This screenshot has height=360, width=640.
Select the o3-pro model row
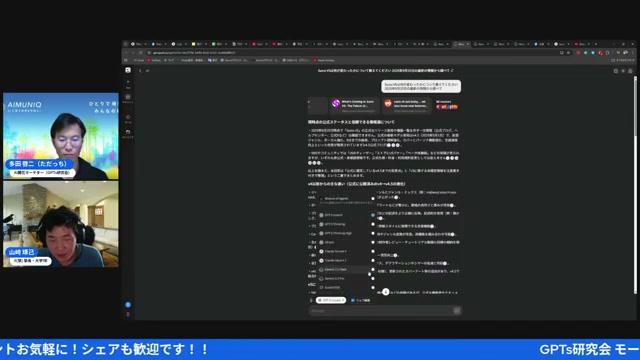[x=346, y=242]
